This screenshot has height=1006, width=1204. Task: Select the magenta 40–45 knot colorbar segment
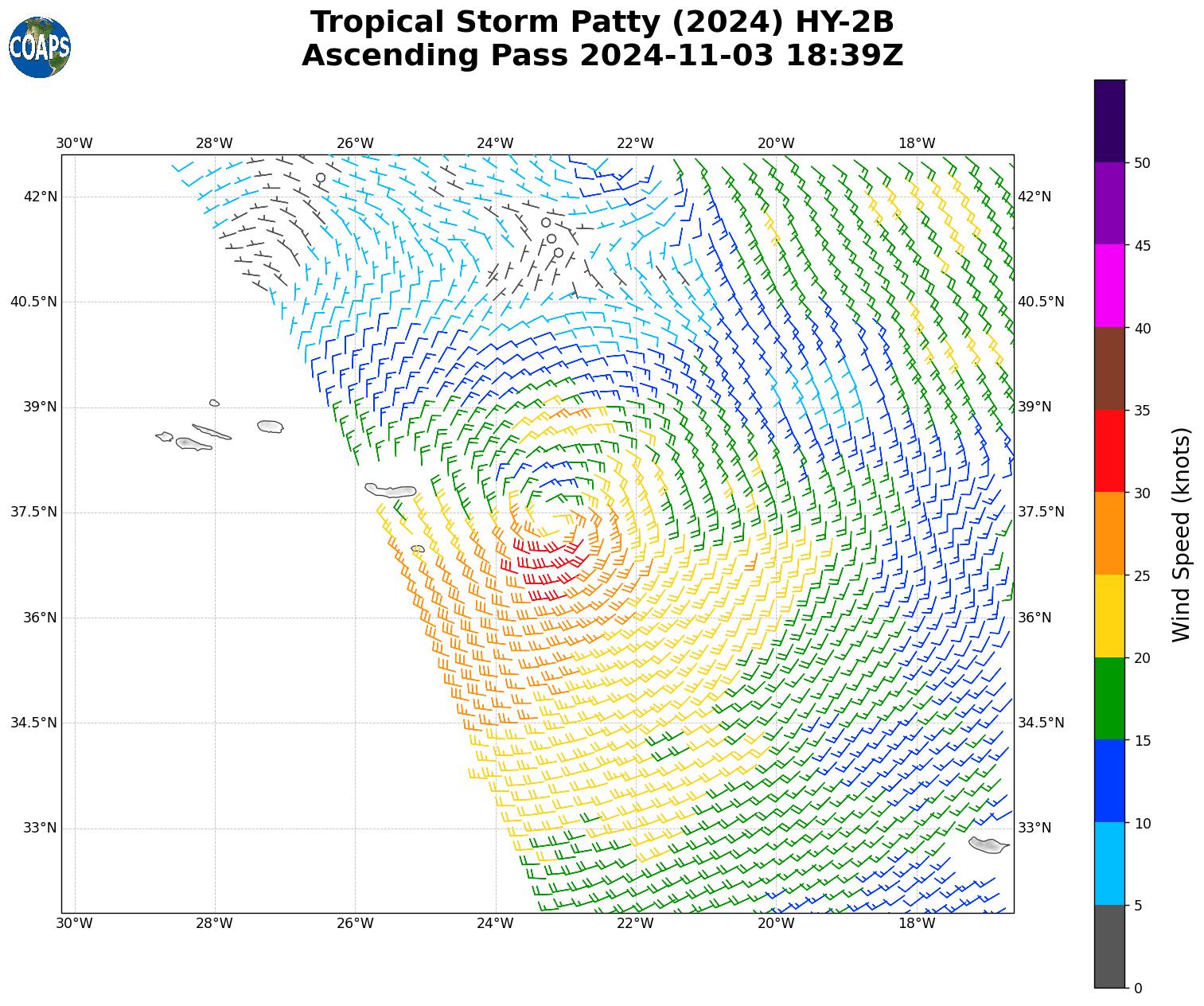tap(1109, 286)
